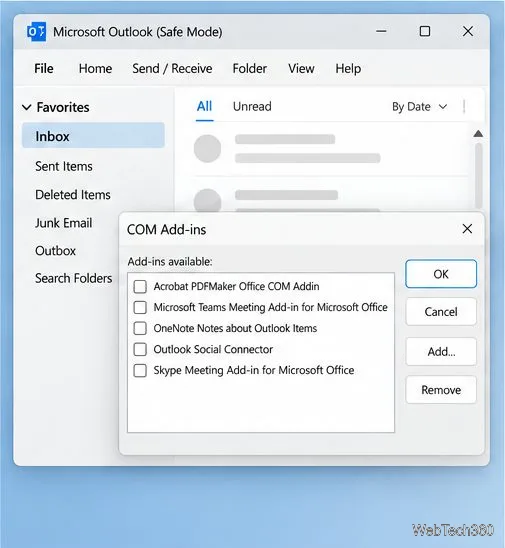Select Search Folders in sidebar
Image resolution: width=505 pixels, height=548 pixels.
73,279
